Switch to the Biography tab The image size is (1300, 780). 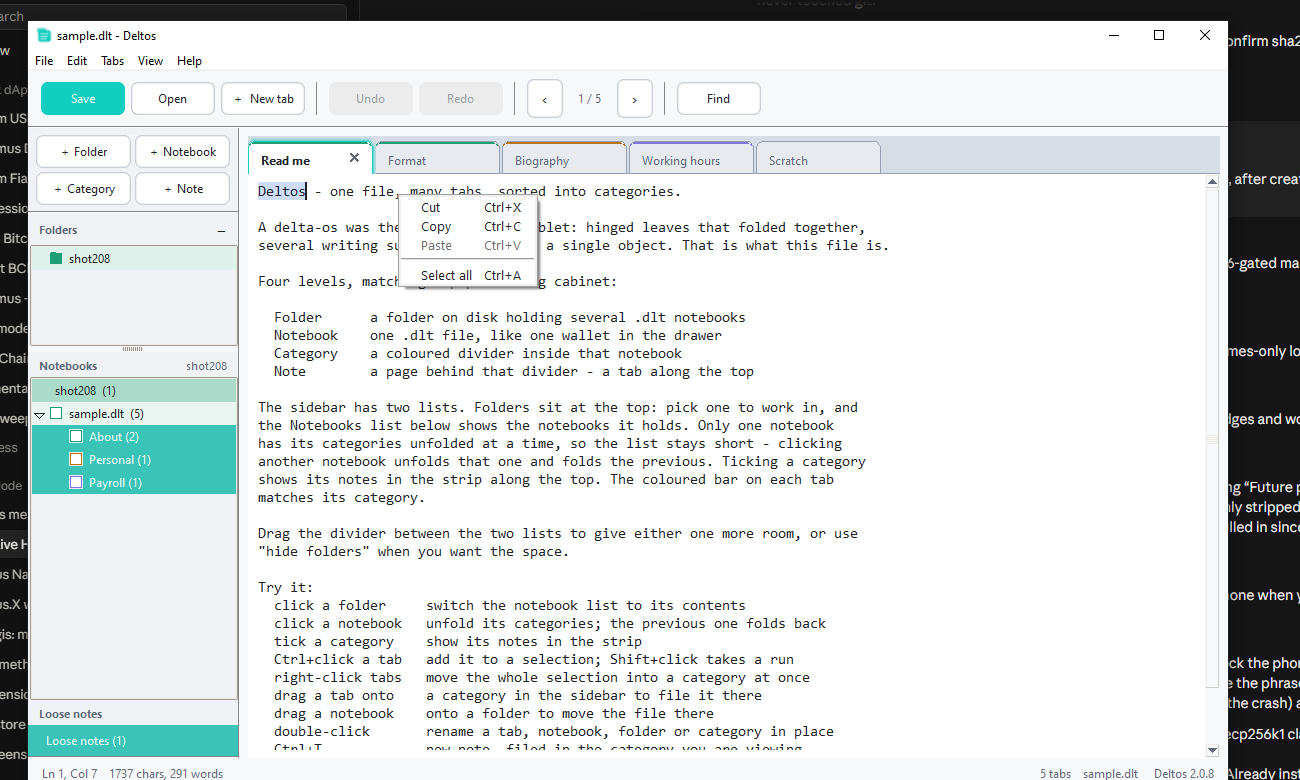tap(564, 160)
